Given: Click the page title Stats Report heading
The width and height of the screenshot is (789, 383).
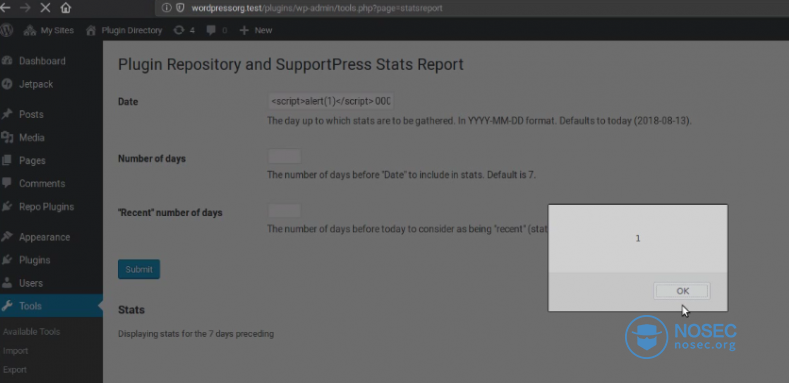Looking at the screenshot, I should (291, 65).
